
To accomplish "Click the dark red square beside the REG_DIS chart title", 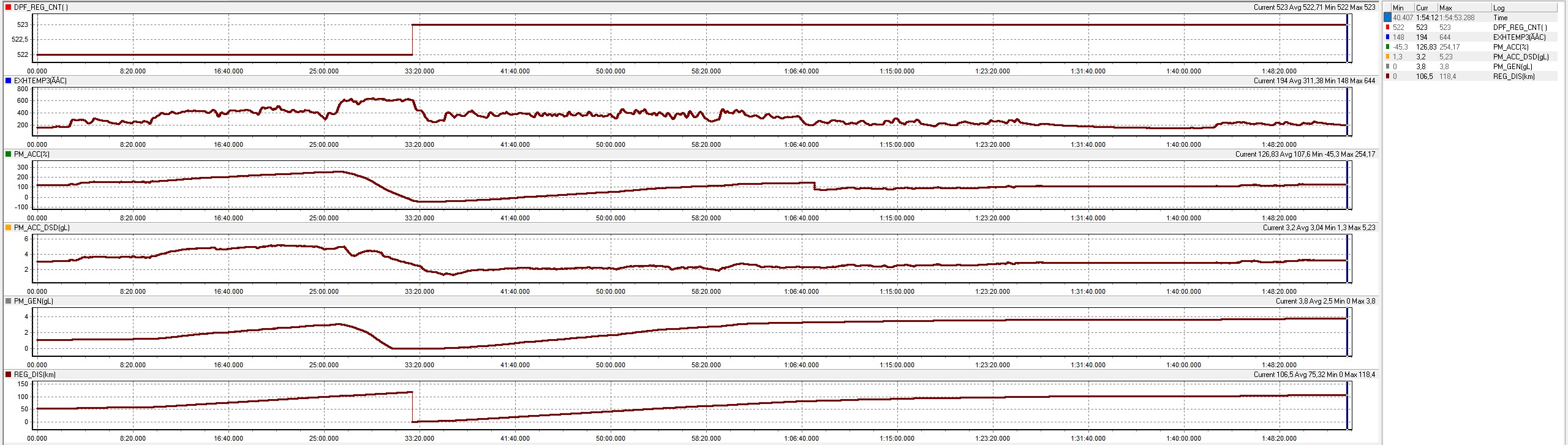I will pos(8,375).
